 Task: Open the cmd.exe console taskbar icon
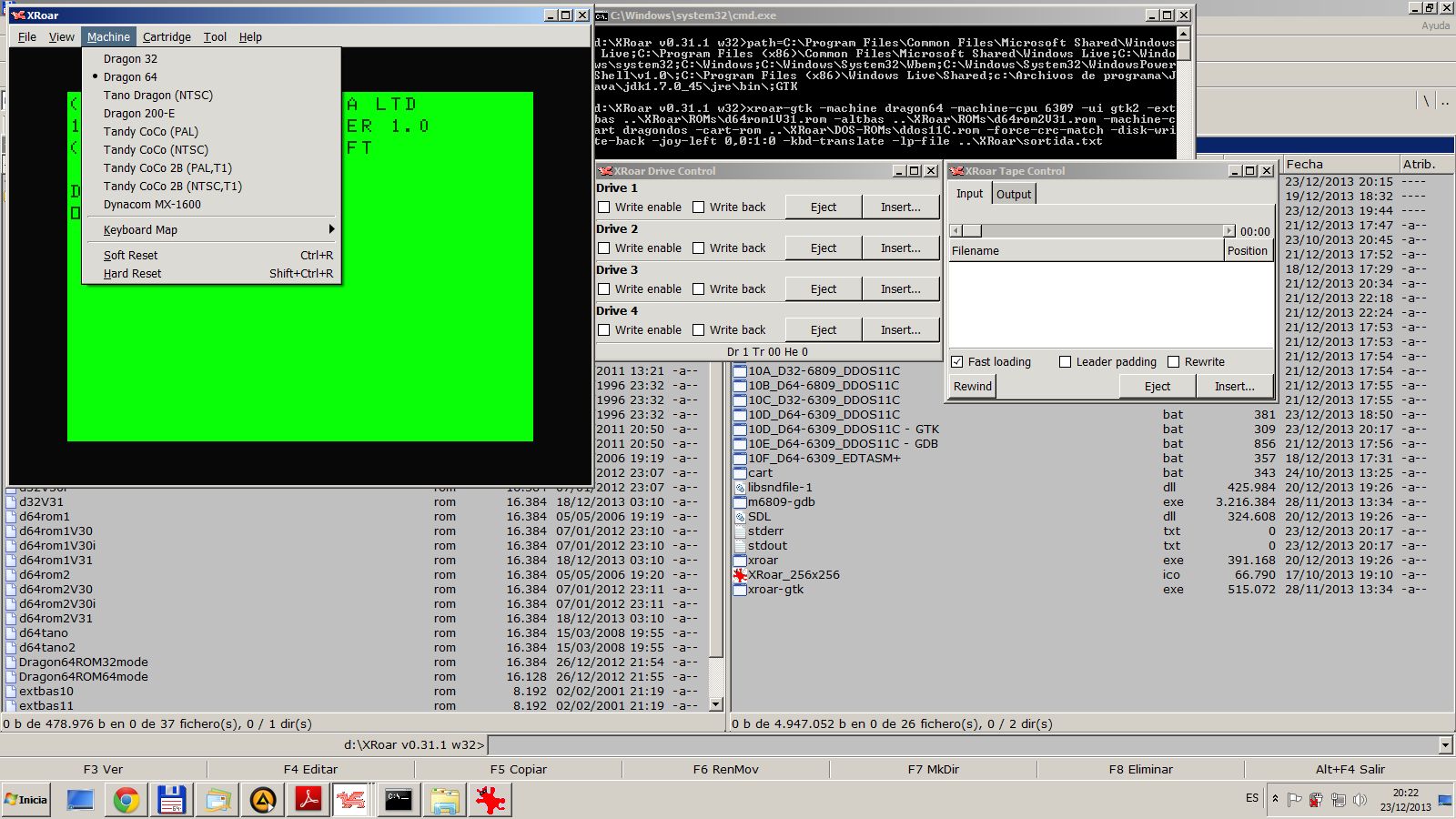(x=399, y=800)
